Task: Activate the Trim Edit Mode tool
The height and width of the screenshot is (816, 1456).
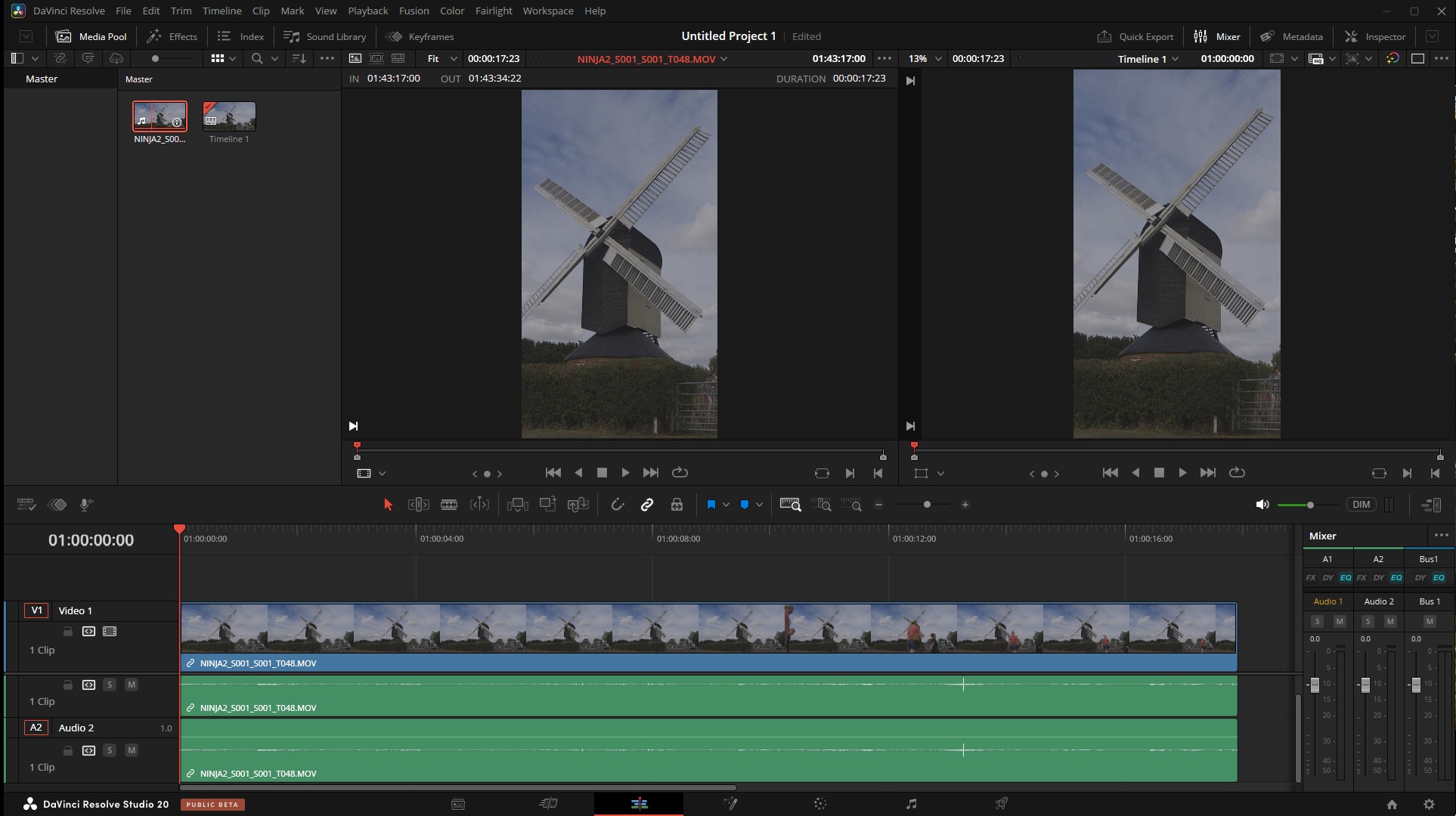Action: 418,505
